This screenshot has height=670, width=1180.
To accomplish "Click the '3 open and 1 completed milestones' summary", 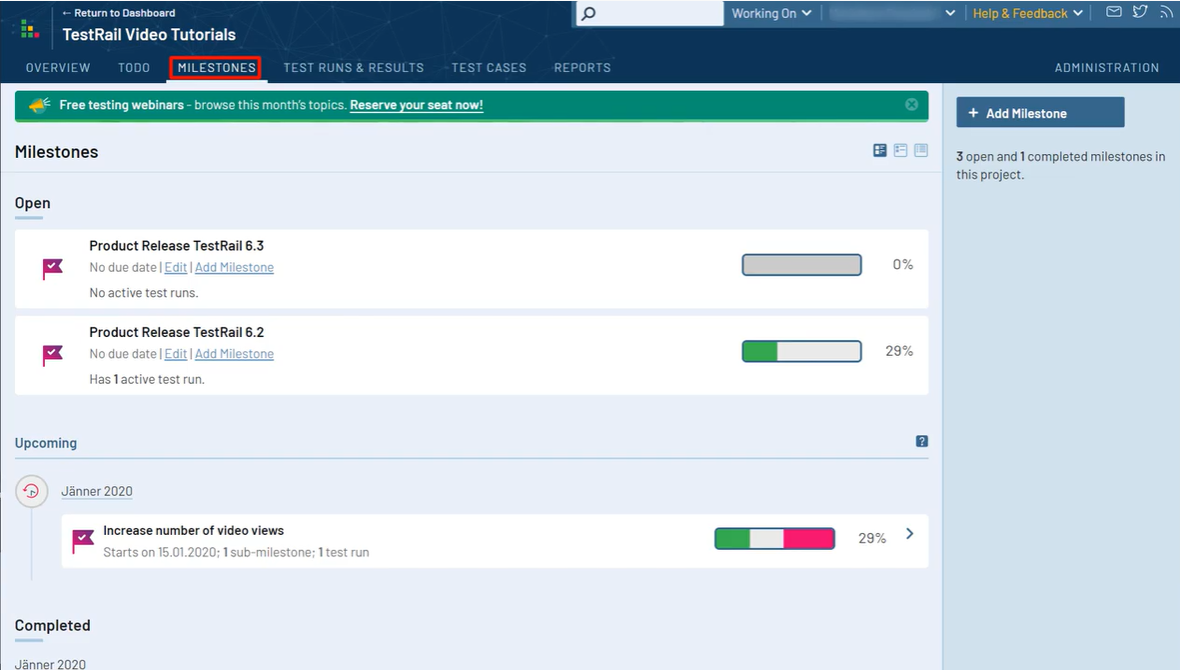I will [x=1060, y=166].
